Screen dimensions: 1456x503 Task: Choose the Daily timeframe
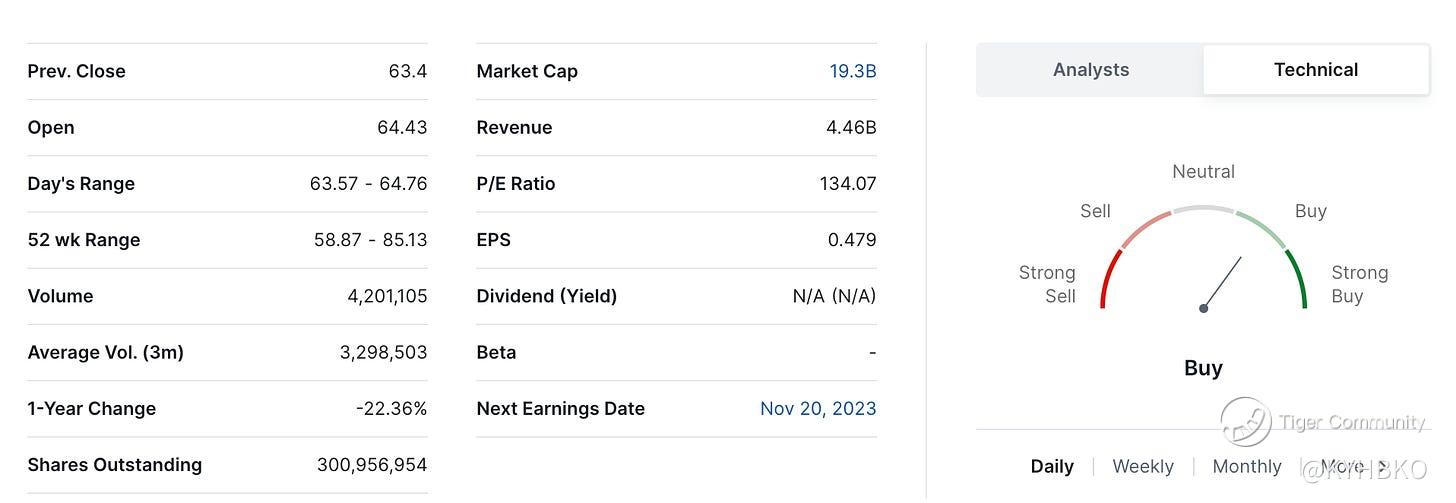(x=1052, y=467)
